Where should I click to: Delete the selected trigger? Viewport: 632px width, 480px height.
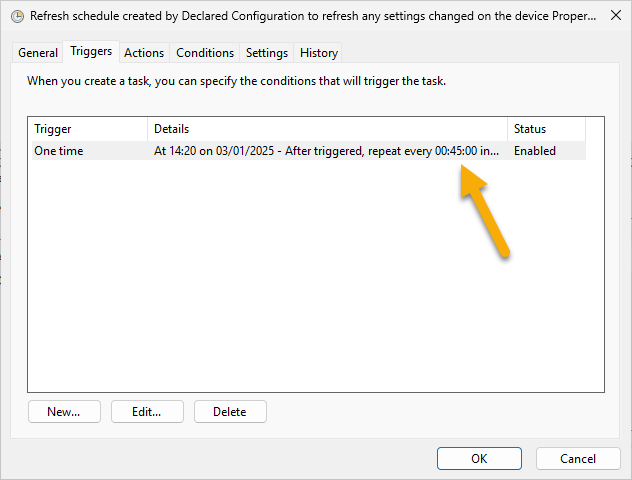[x=230, y=411]
